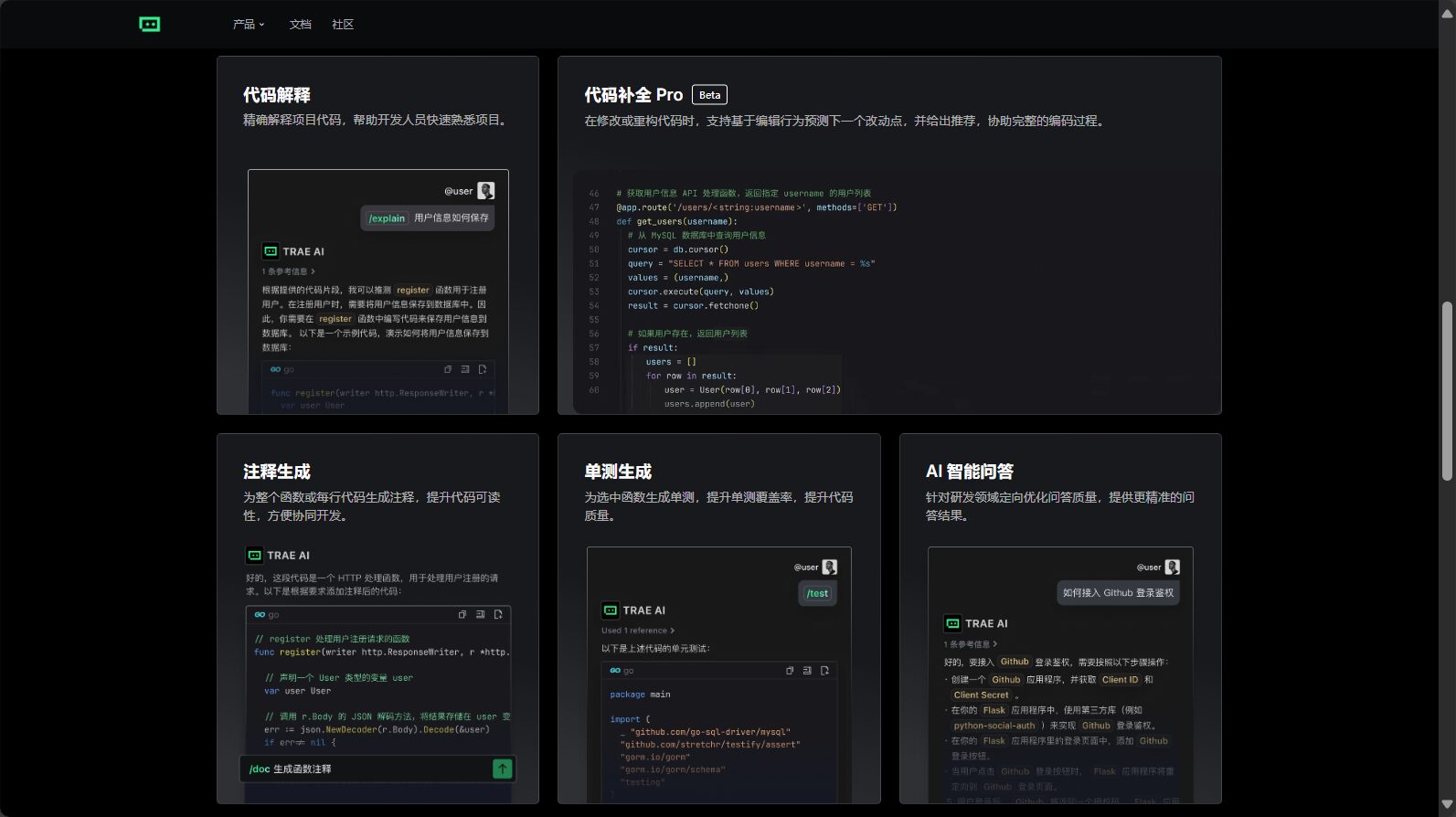Click the Beta badge next to 代码补全 Pro
This screenshot has width=1456, height=817.
click(709, 95)
